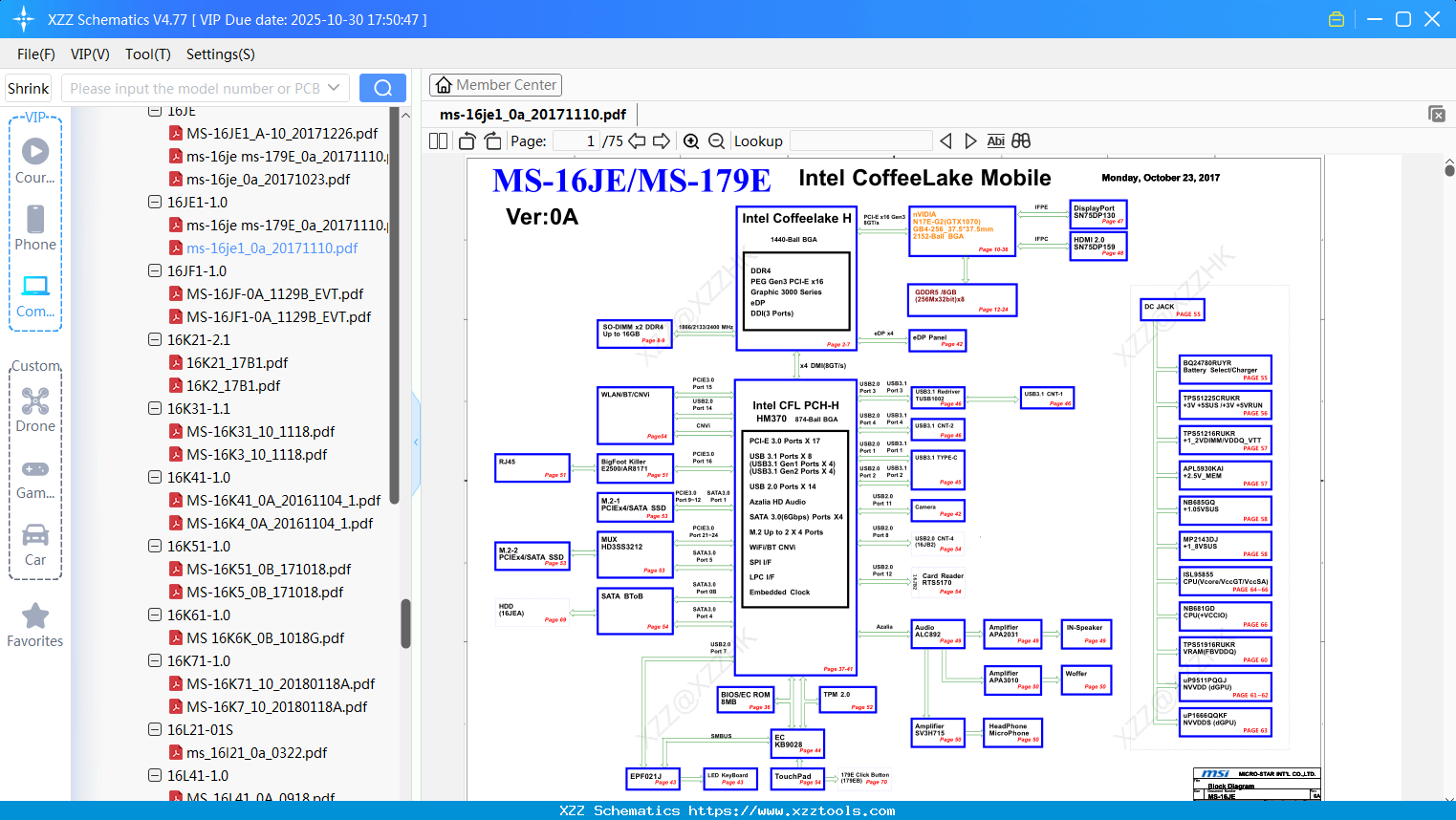This screenshot has width=1456, height=820.
Task: Open the VIP(V) menu
Action: tap(90, 54)
